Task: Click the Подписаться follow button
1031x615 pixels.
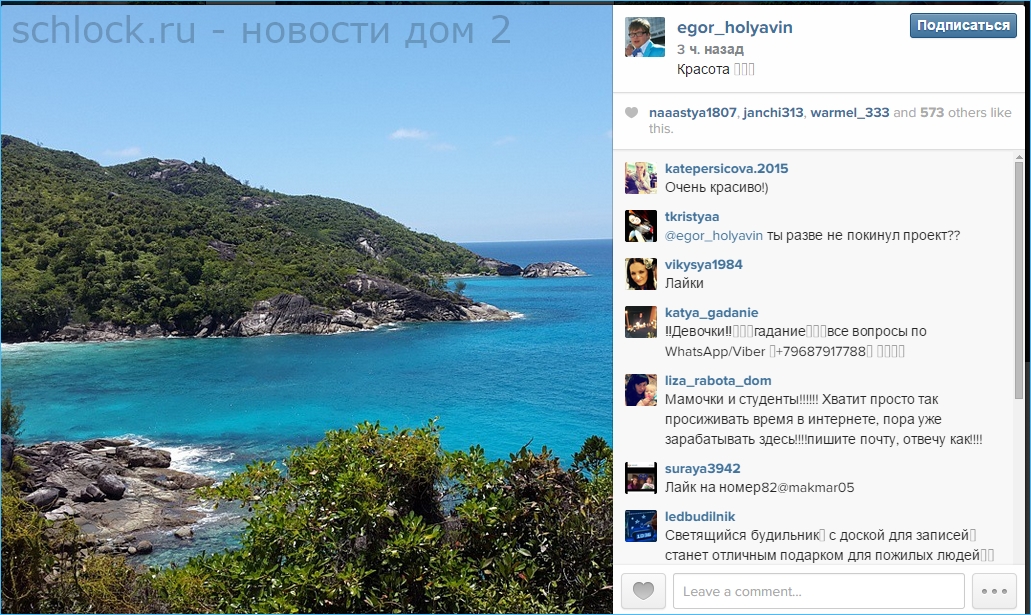Action: [x=963, y=26]
